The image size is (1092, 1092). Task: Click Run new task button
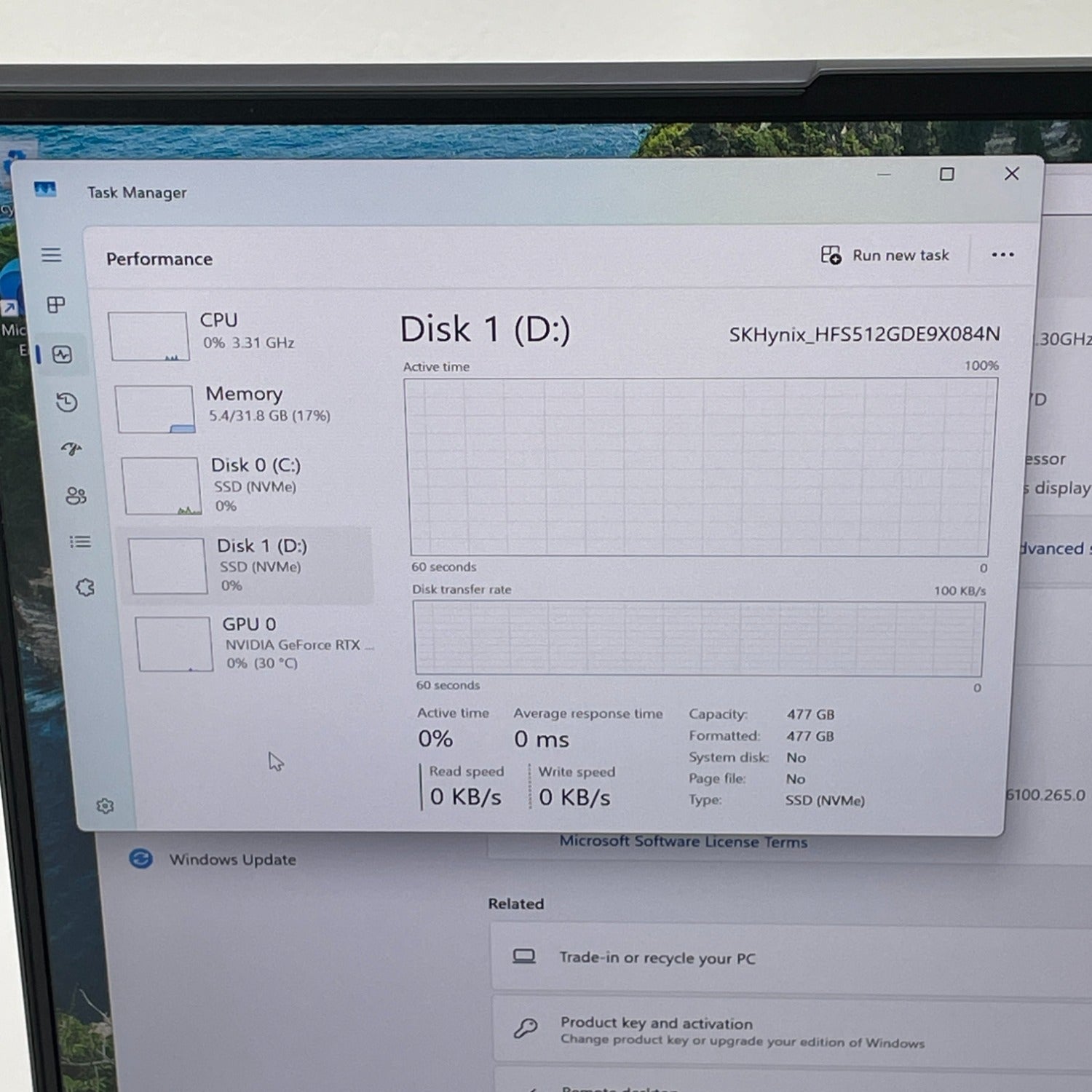pyautogui.click(x=885, y=256)
